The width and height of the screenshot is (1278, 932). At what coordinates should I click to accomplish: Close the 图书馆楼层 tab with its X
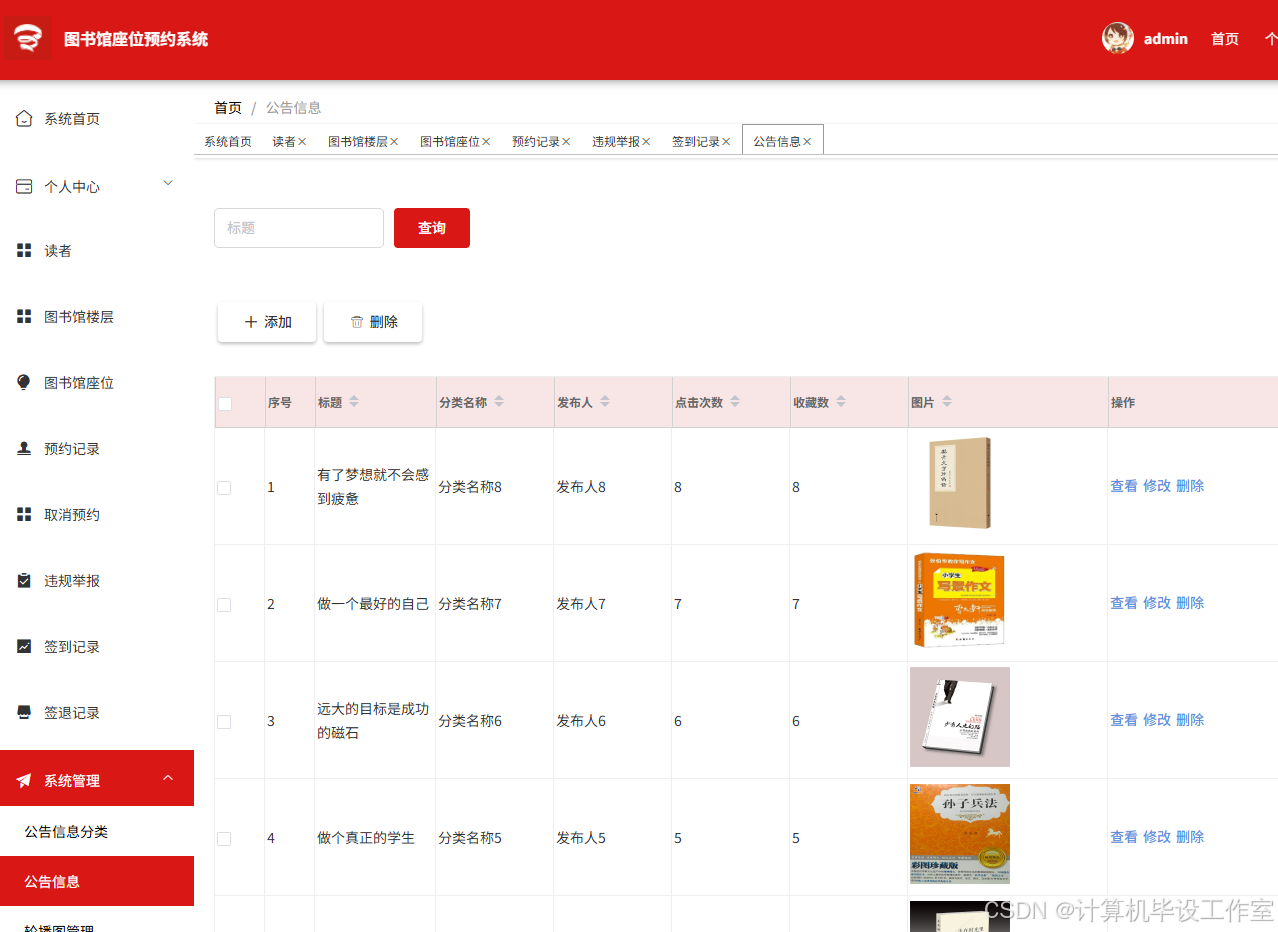[x=394, y=142]
